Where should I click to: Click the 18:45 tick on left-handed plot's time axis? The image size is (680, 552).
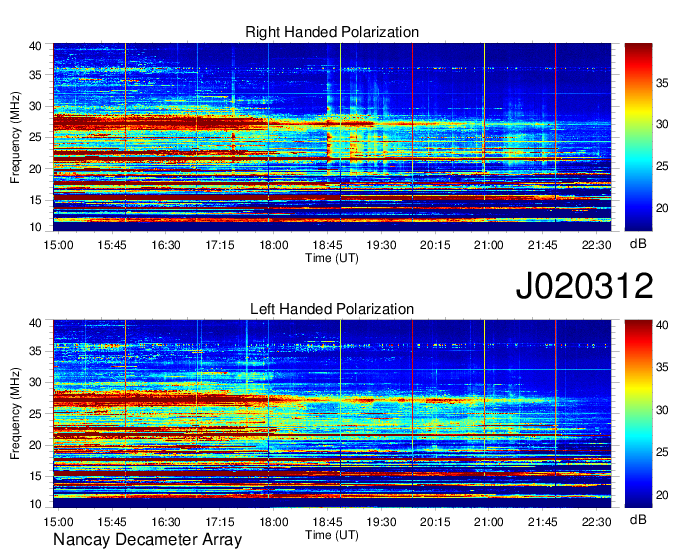click(327, 522)
